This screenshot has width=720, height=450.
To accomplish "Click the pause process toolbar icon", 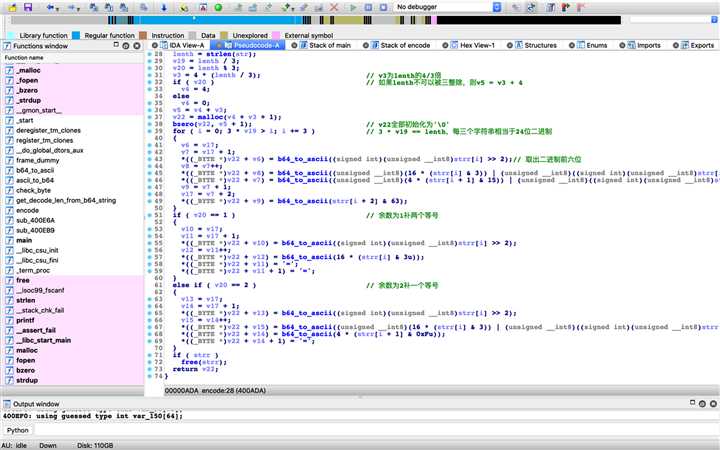I will pyautogui.click(x=368, y=7).
